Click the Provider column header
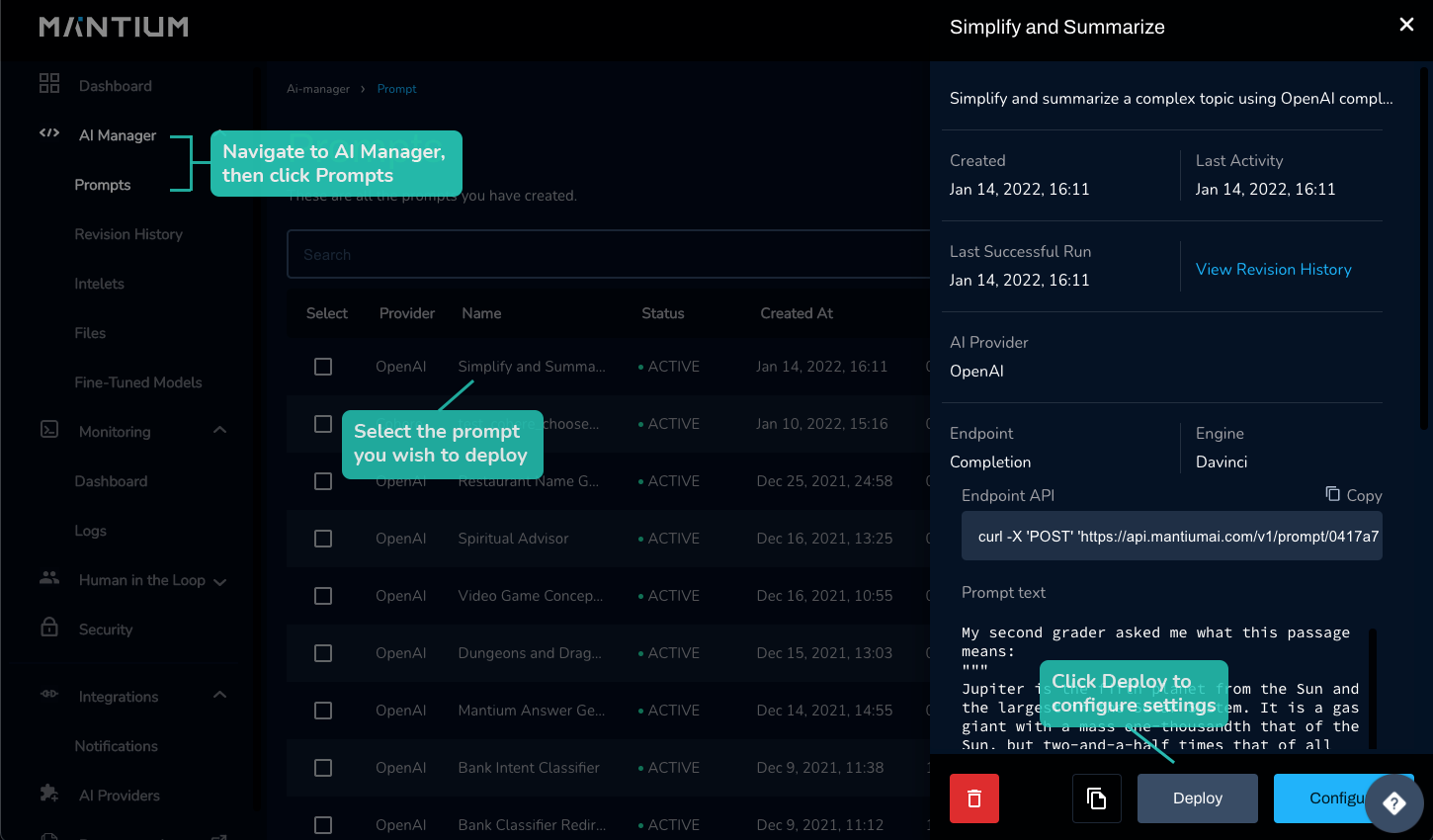Image resolution: width=1433 pixels, height=840 pixels. (407, 313)
